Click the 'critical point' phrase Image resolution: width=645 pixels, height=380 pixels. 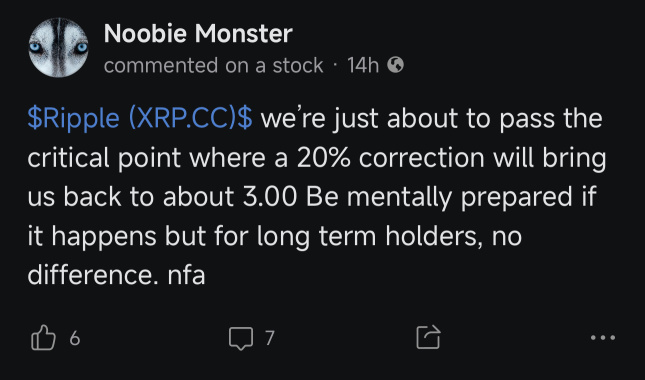(x=104, y=158)
